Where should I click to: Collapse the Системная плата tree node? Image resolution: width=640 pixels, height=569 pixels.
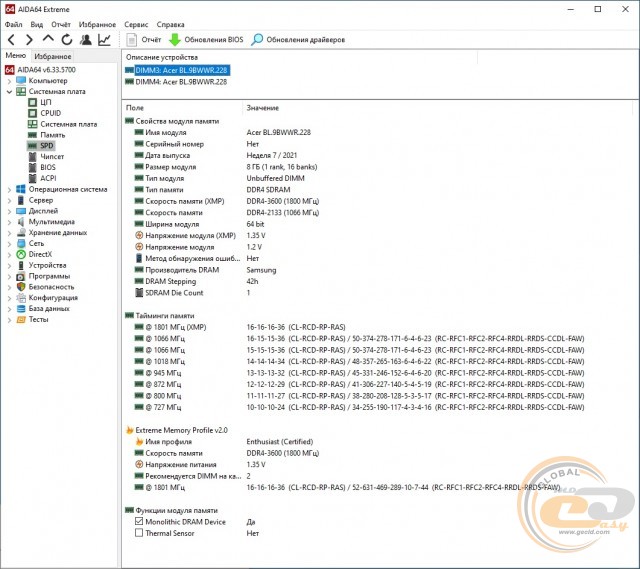(x=9, y=91)
